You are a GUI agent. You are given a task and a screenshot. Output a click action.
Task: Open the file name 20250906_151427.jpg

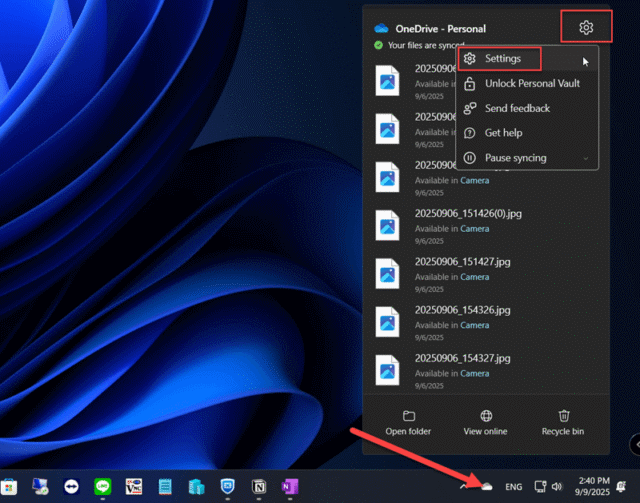point(462,262)
